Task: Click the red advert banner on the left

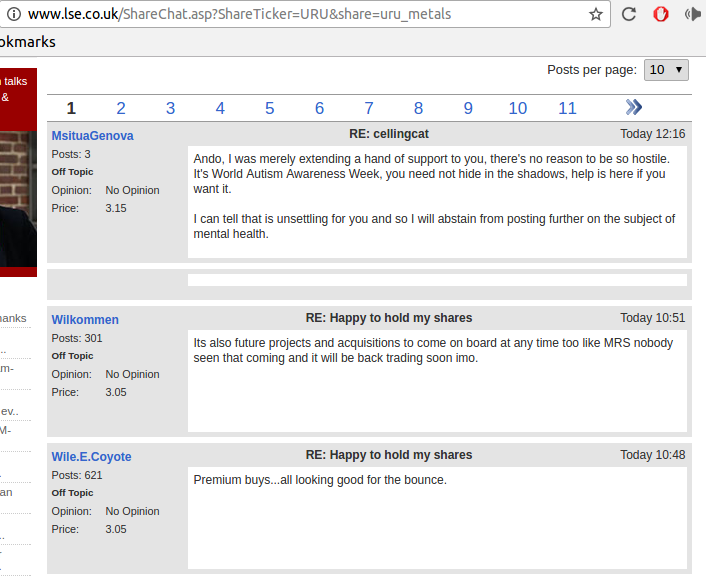Action: pos(18,172)
